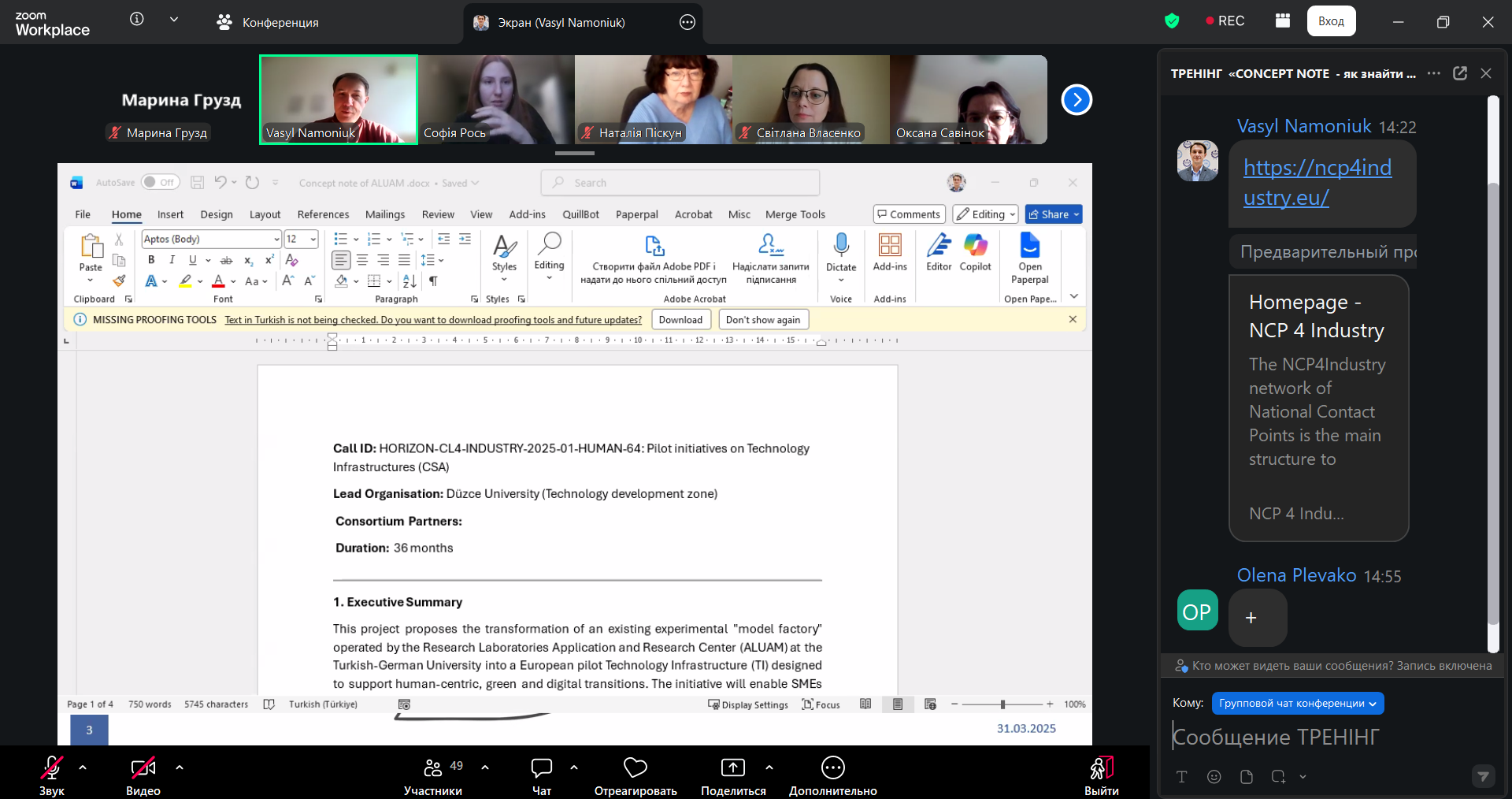The width and height of the screenshot is (1512, 799).
Task: Open the ncp4industry.eu chat link
Action: click(1317, 182)
